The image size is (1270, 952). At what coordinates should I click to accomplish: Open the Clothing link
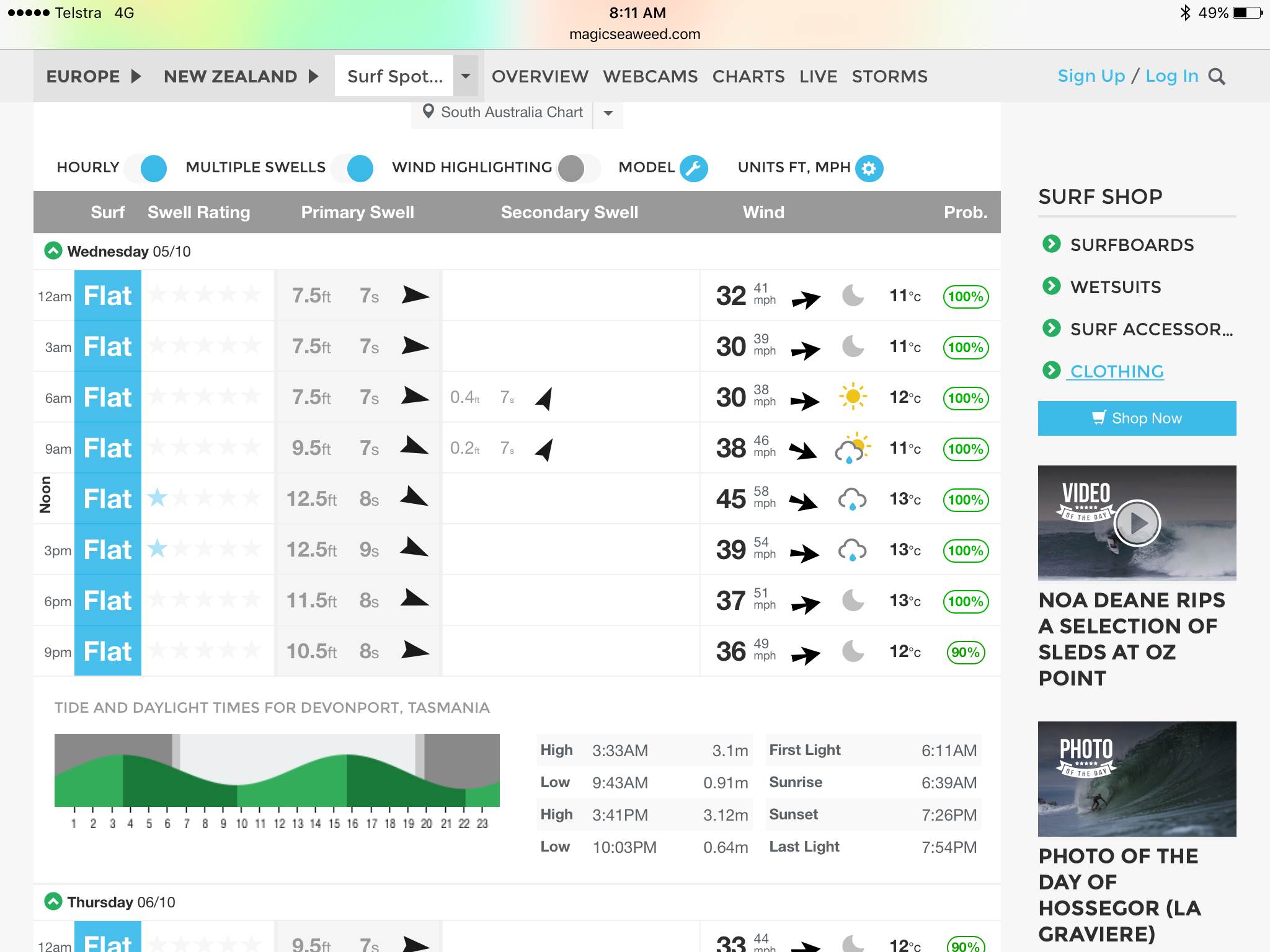point(1116,371)
